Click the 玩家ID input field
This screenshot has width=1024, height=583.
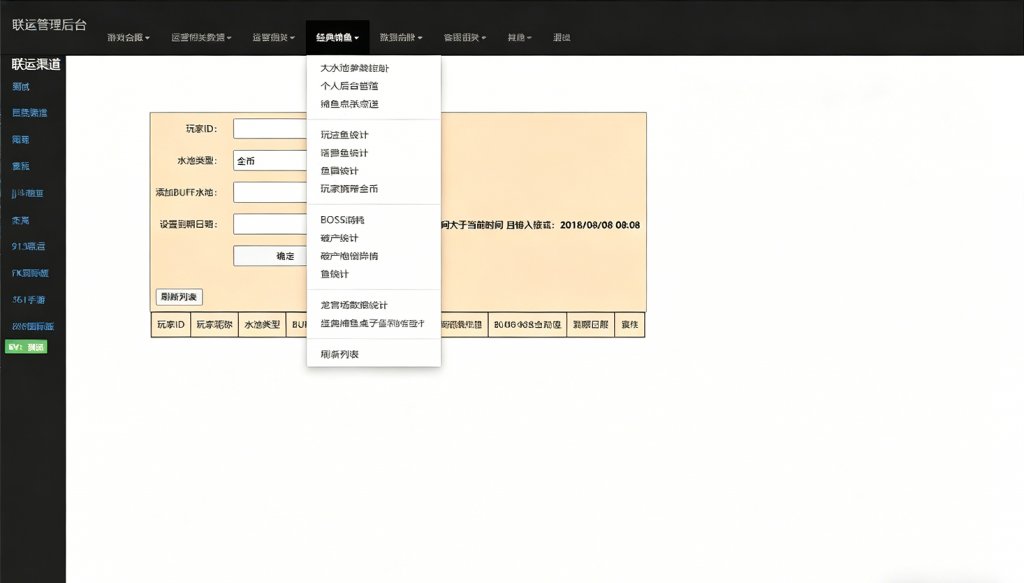coord(270,128)
